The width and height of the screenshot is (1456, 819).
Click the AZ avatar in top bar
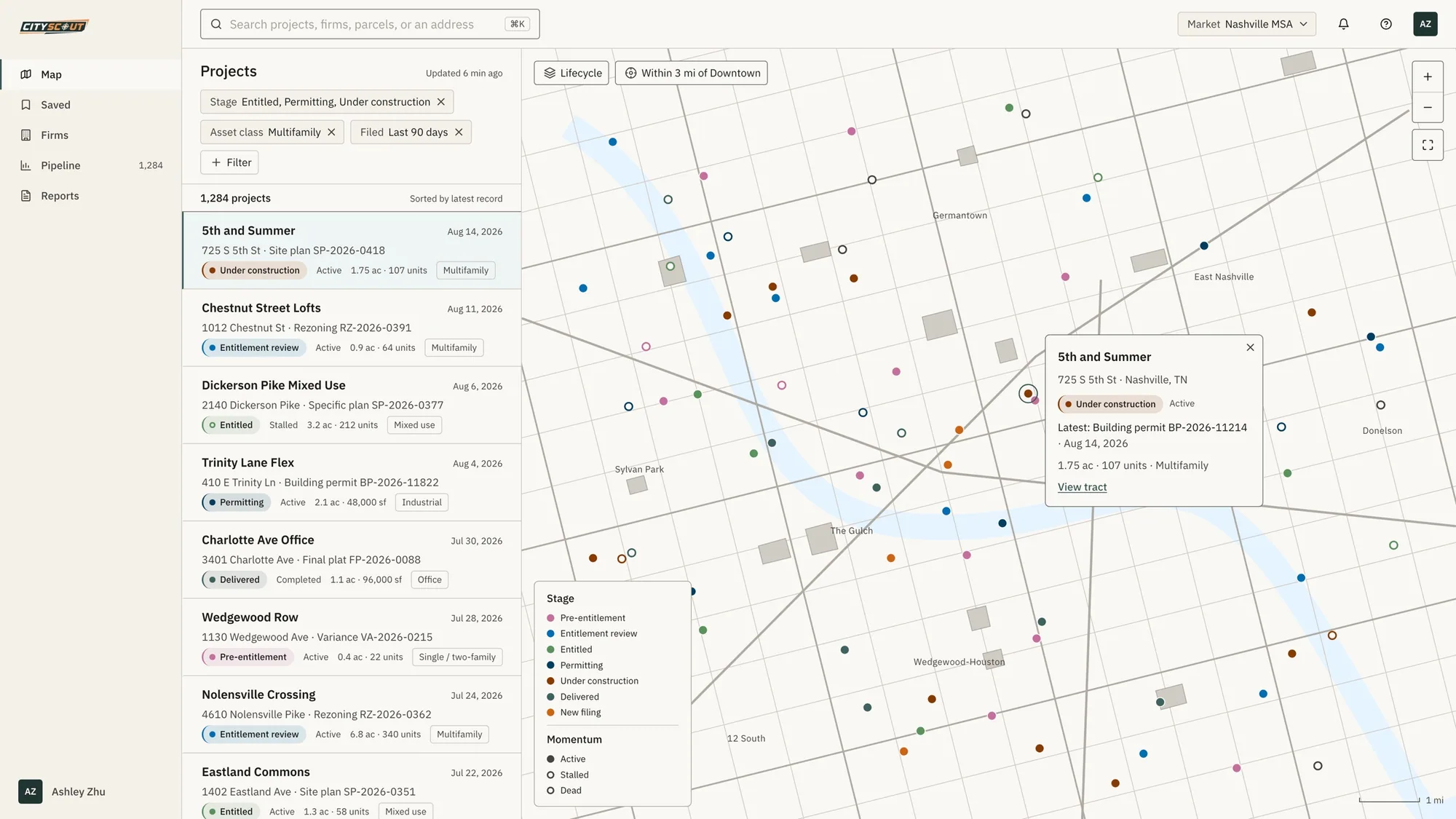[1425, 24]
